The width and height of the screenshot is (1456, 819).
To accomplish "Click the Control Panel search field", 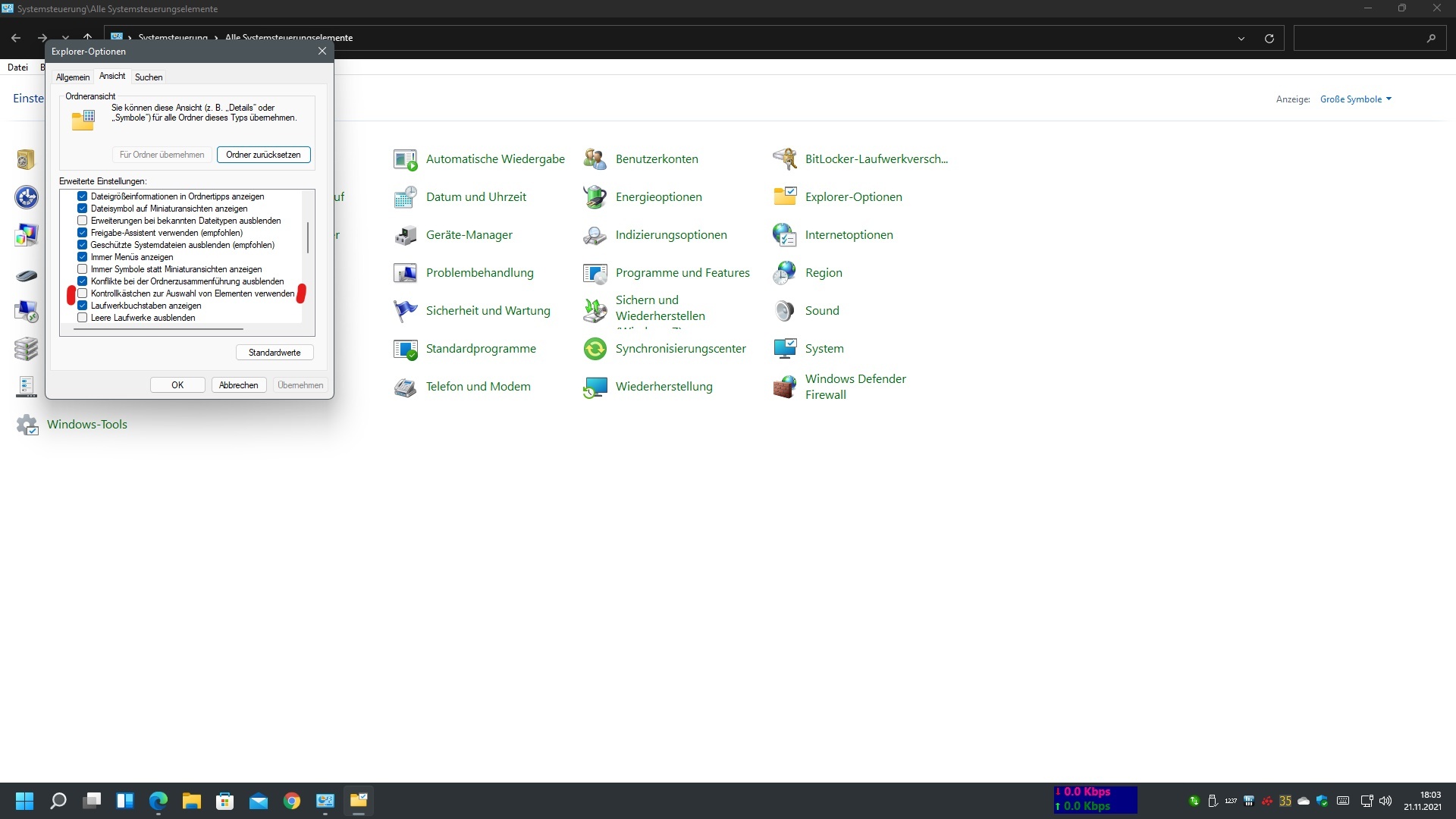I will pos(1357,38).
